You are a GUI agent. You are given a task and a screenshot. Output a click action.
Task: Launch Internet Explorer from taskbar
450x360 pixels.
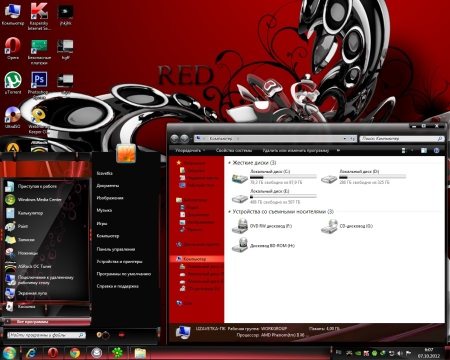click(31, 353)
